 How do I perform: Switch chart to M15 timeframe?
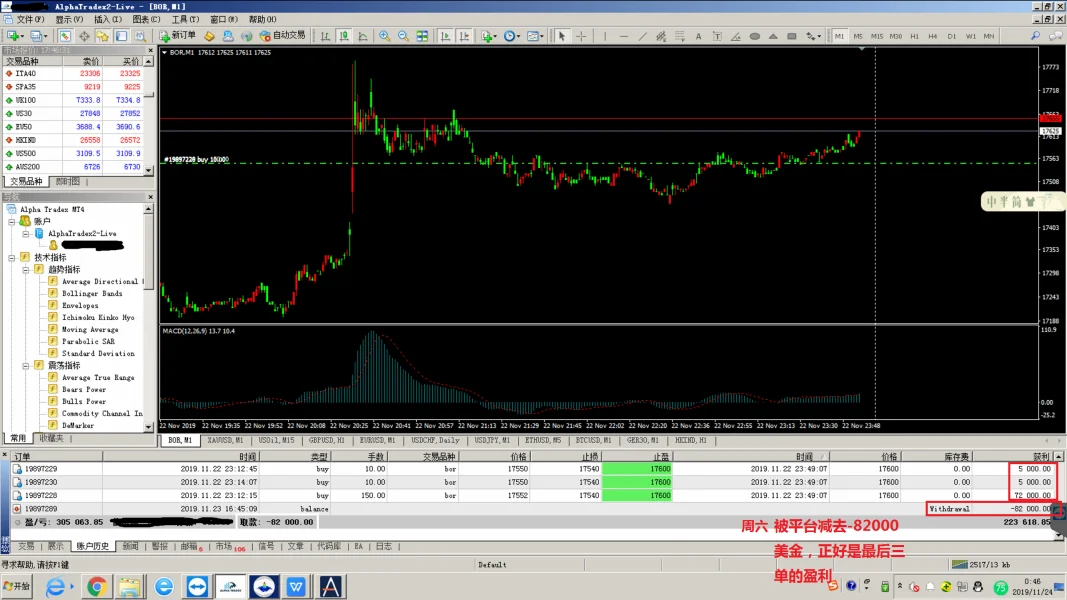877,36
